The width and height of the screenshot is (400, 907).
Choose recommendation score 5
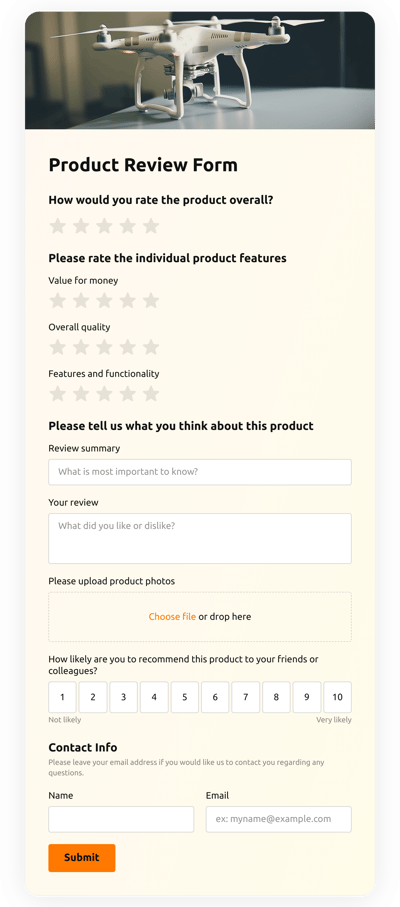[185, 697]
